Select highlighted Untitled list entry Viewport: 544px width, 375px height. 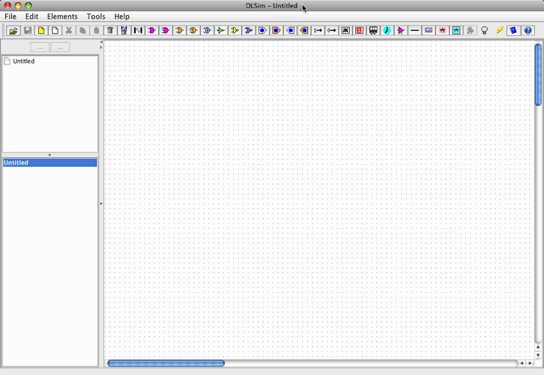point(50,163)
